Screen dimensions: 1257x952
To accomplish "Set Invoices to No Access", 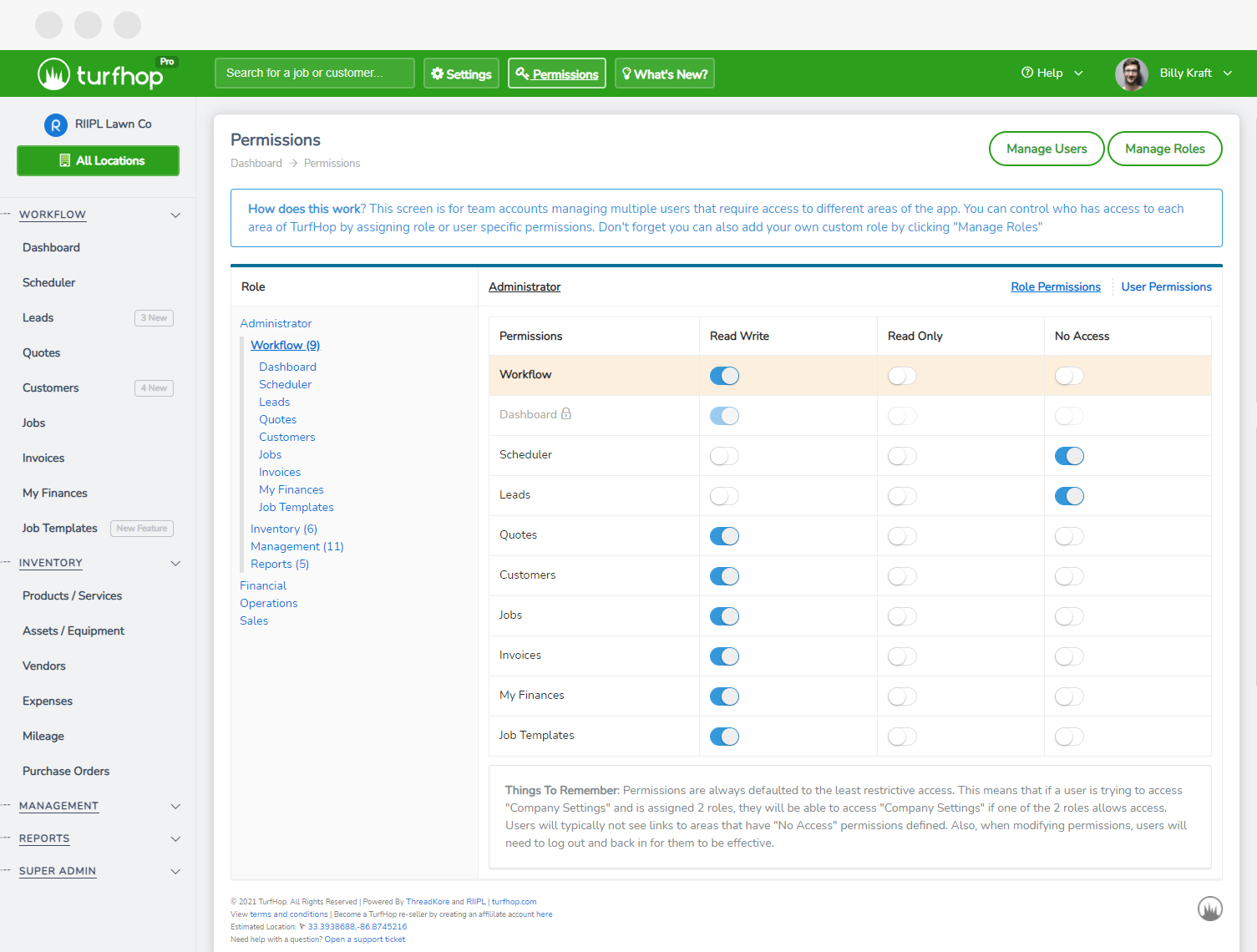I will point(1069,656).
